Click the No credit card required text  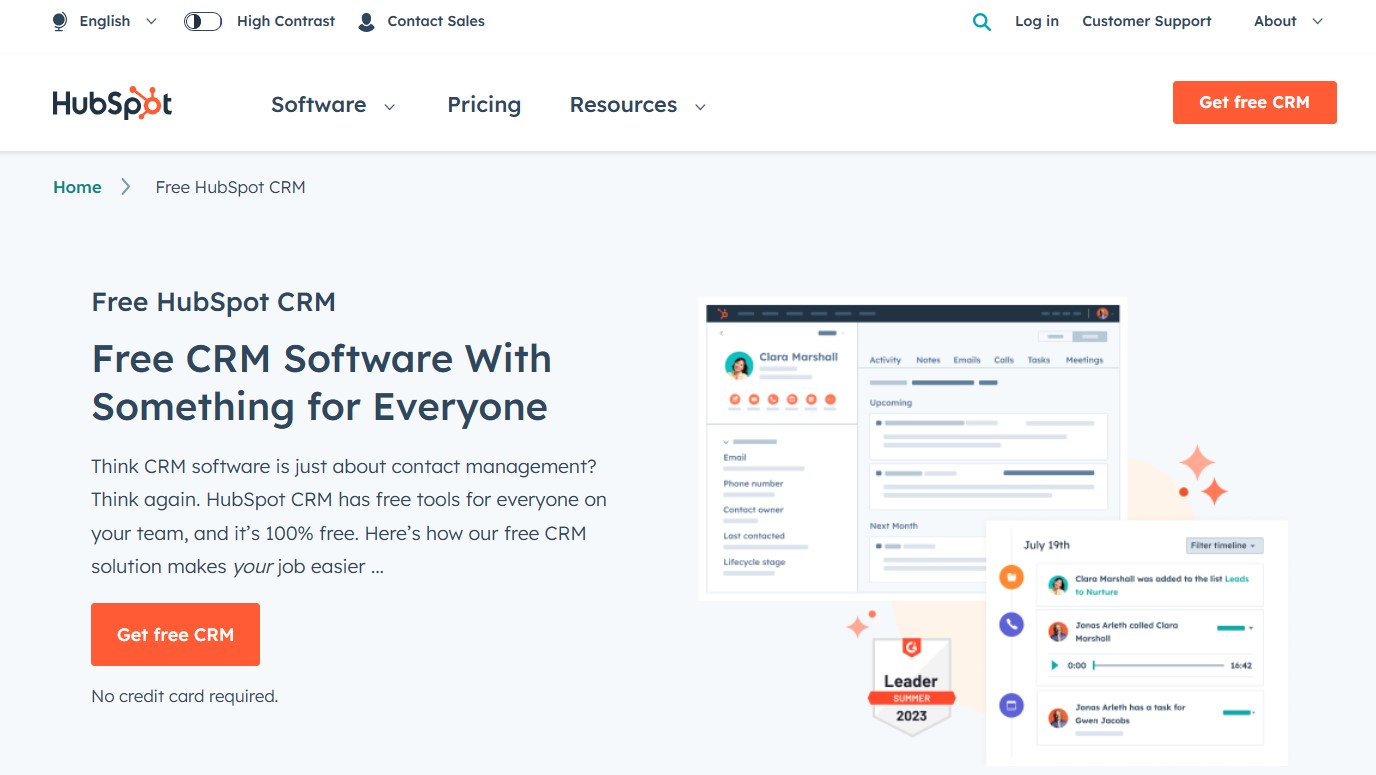tap(184, 696)
